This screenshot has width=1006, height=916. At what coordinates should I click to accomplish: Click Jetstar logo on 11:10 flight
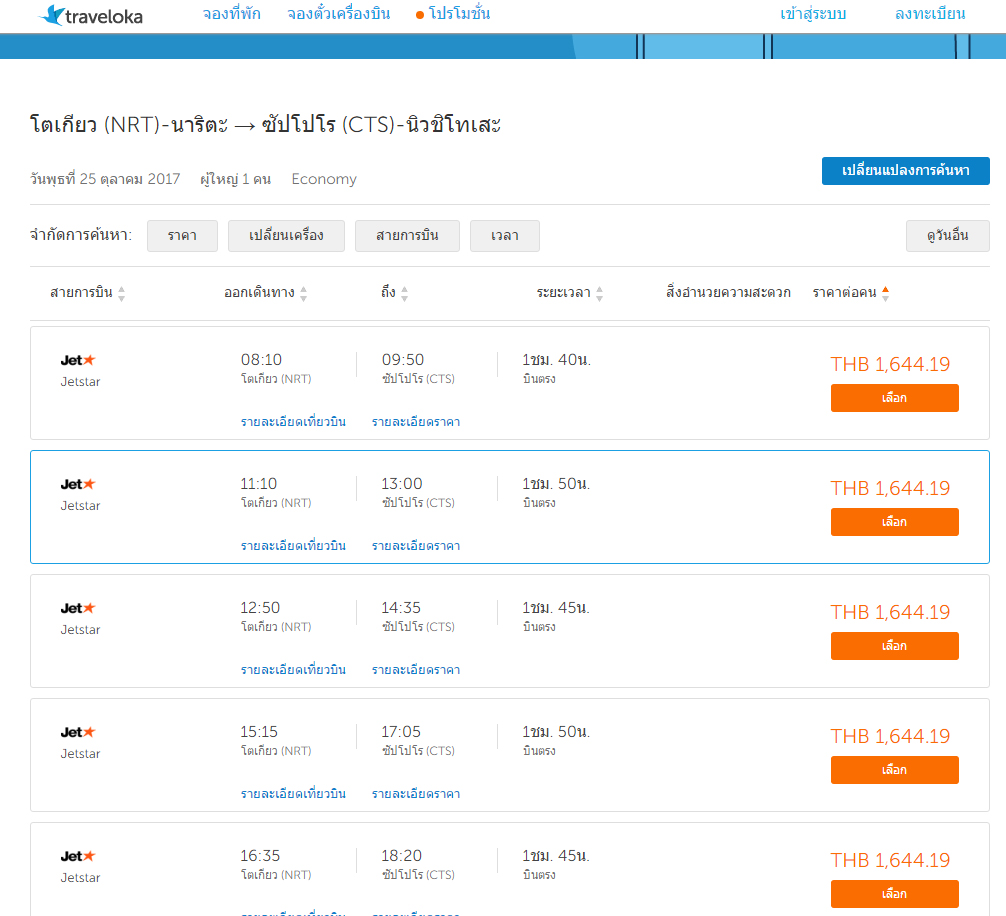coord(78,484)
